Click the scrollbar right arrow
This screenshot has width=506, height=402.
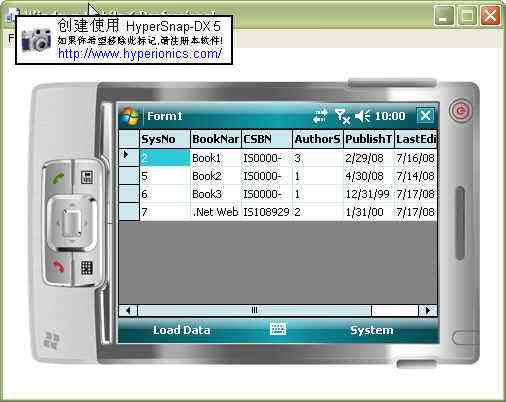click(428, 311)
